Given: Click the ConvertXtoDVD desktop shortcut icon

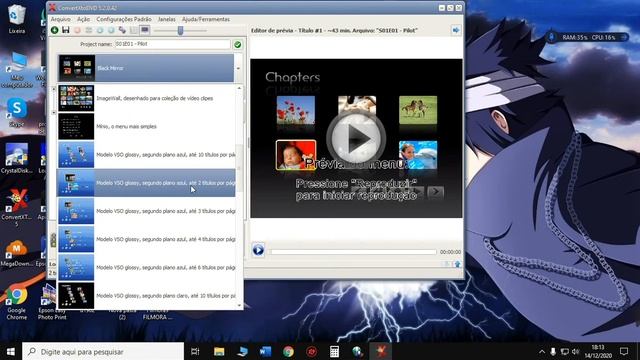Looking at the screenshot, I should pyautogui.click(x=17, y=207).
